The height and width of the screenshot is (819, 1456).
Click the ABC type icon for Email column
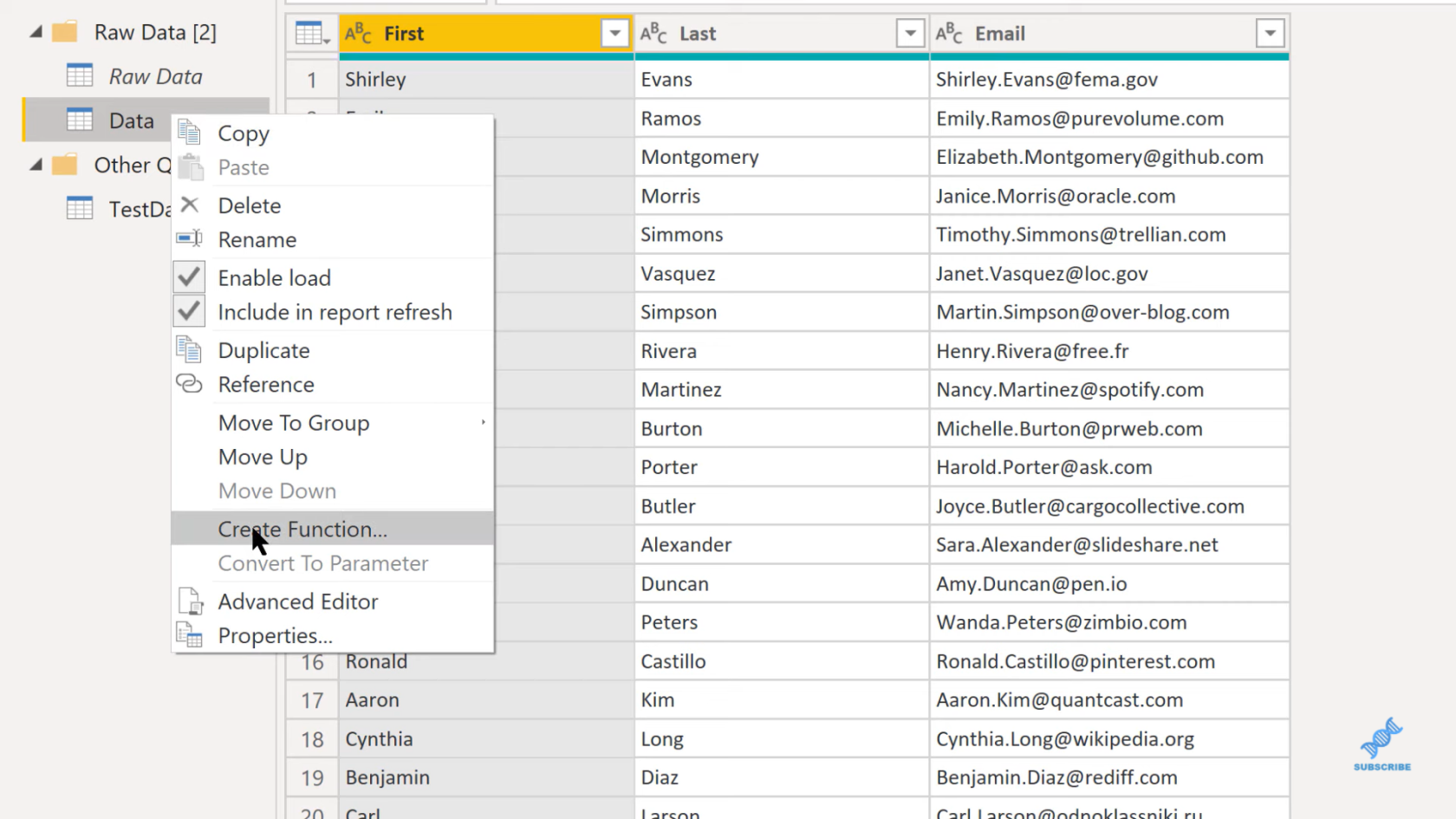949,33
